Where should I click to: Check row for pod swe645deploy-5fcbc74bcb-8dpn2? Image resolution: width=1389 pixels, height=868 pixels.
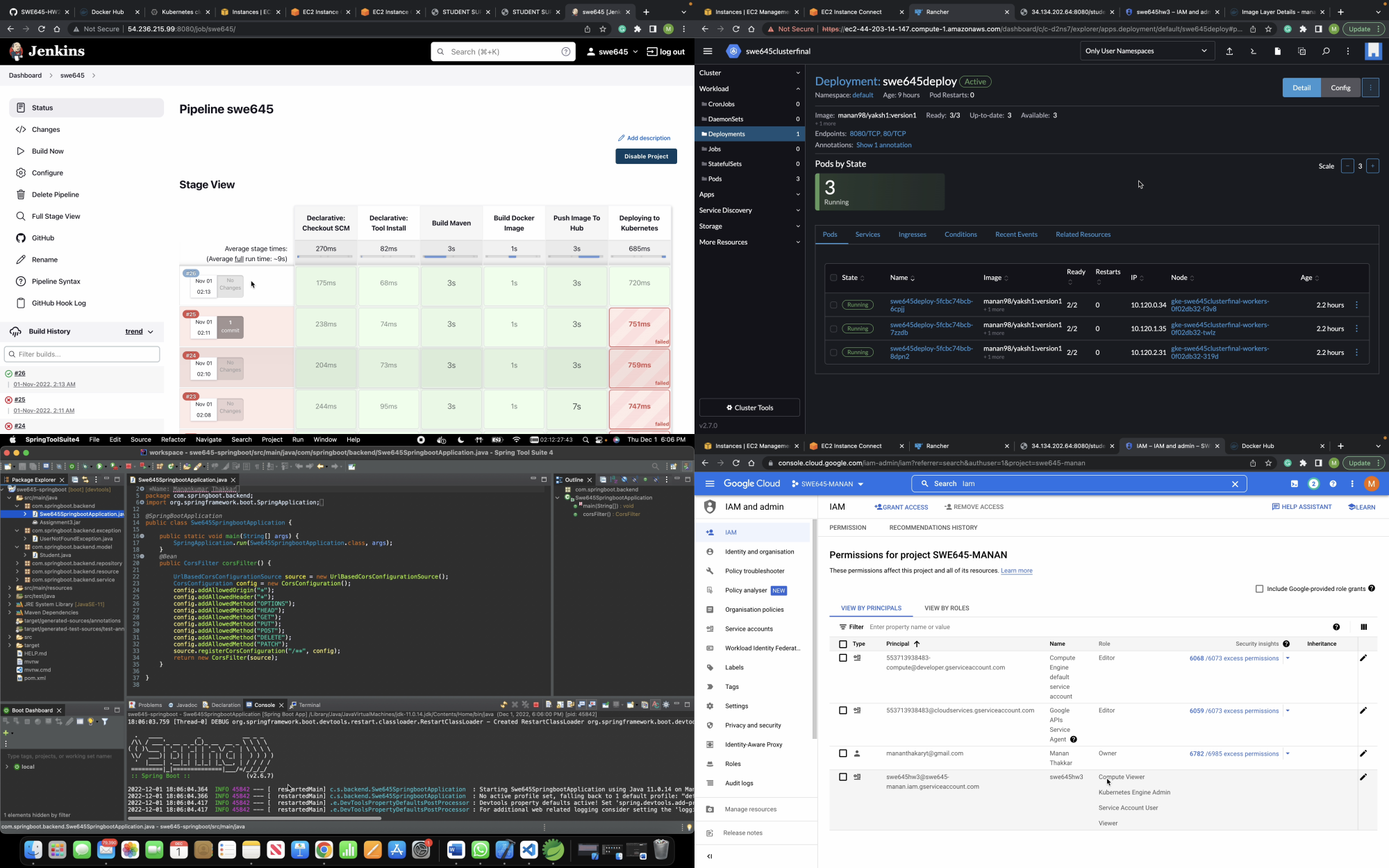click(833, 352)
